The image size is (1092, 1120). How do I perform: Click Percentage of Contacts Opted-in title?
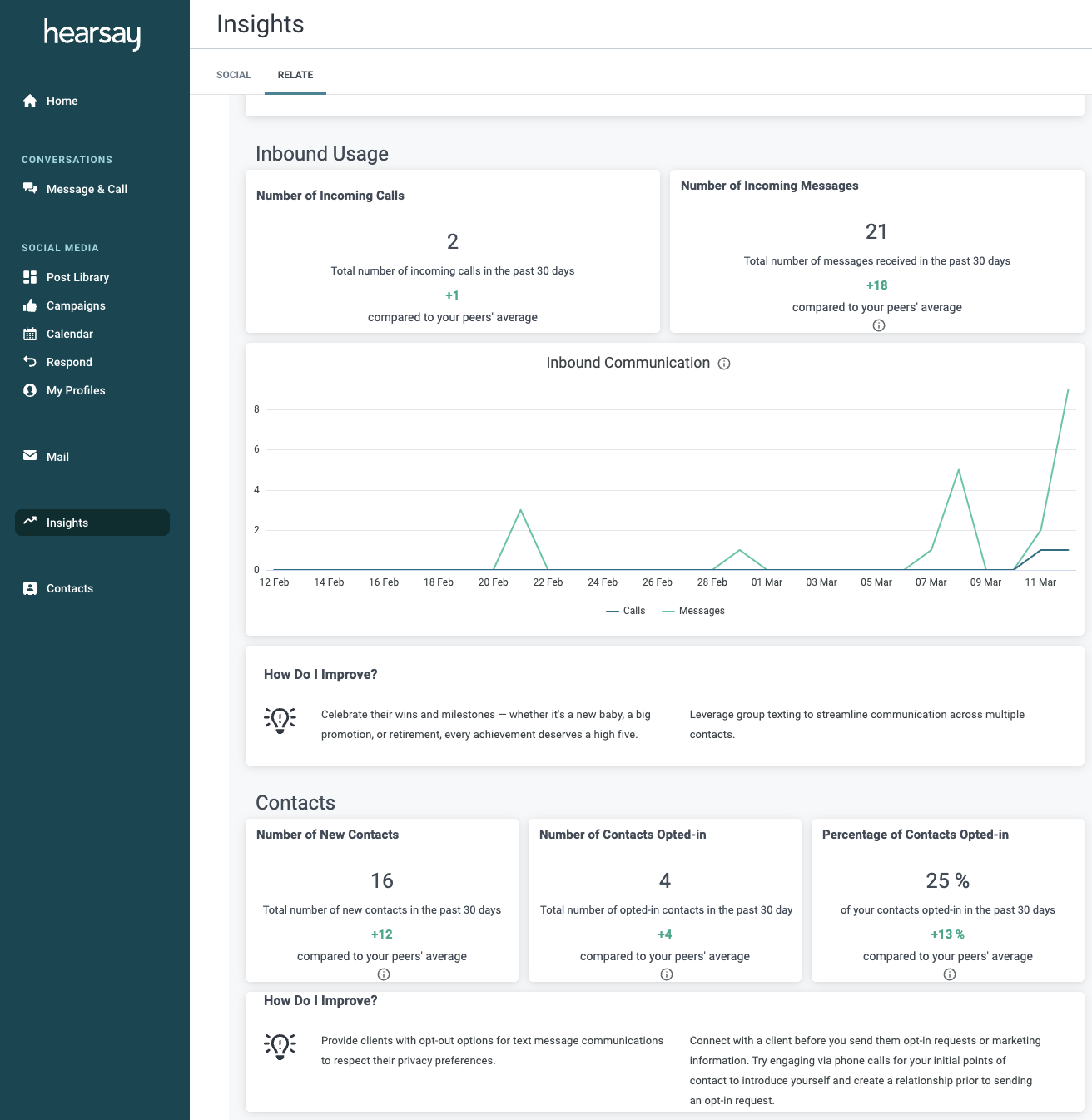tap(916, 835)
